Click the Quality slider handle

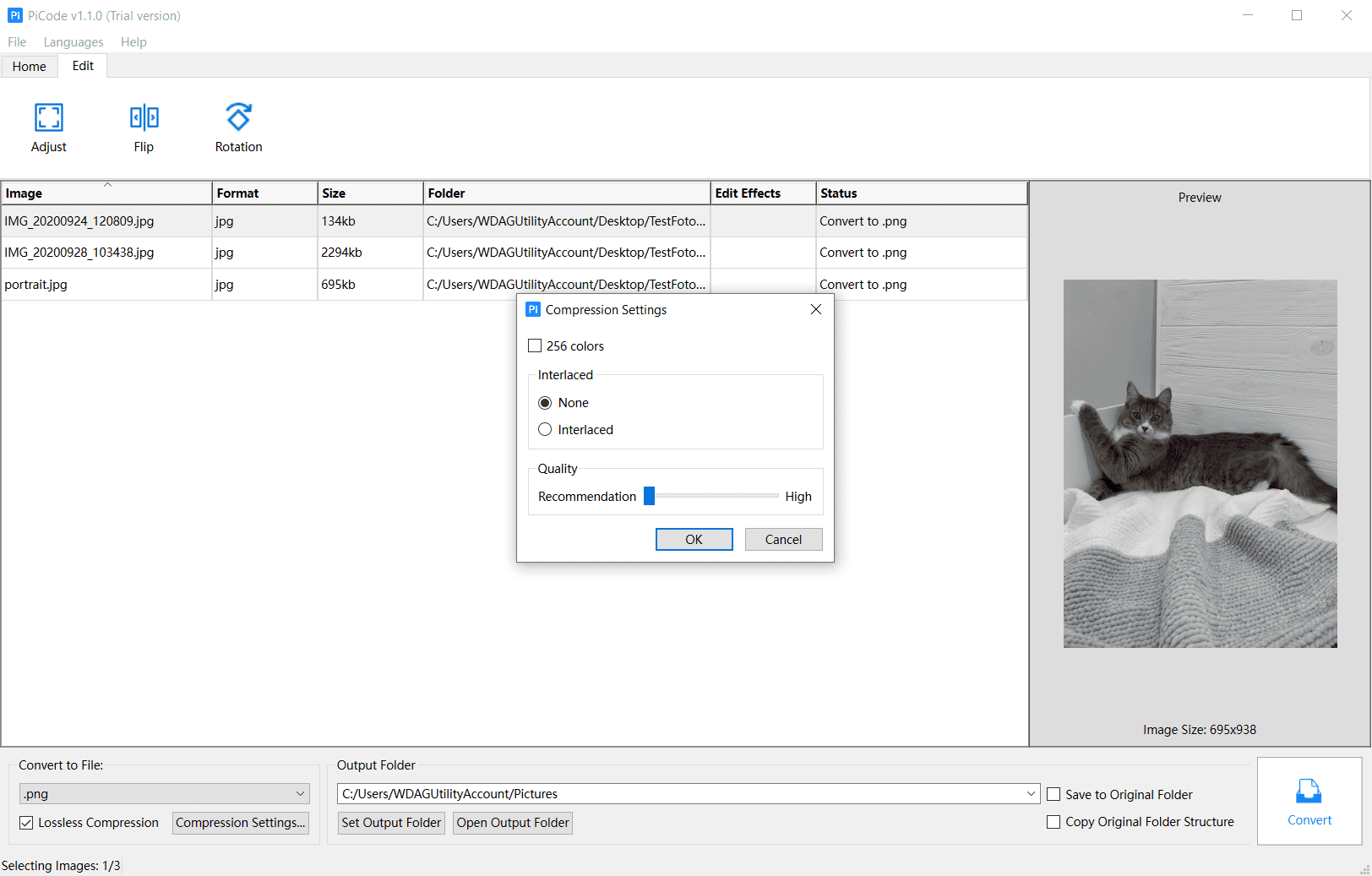649,496
